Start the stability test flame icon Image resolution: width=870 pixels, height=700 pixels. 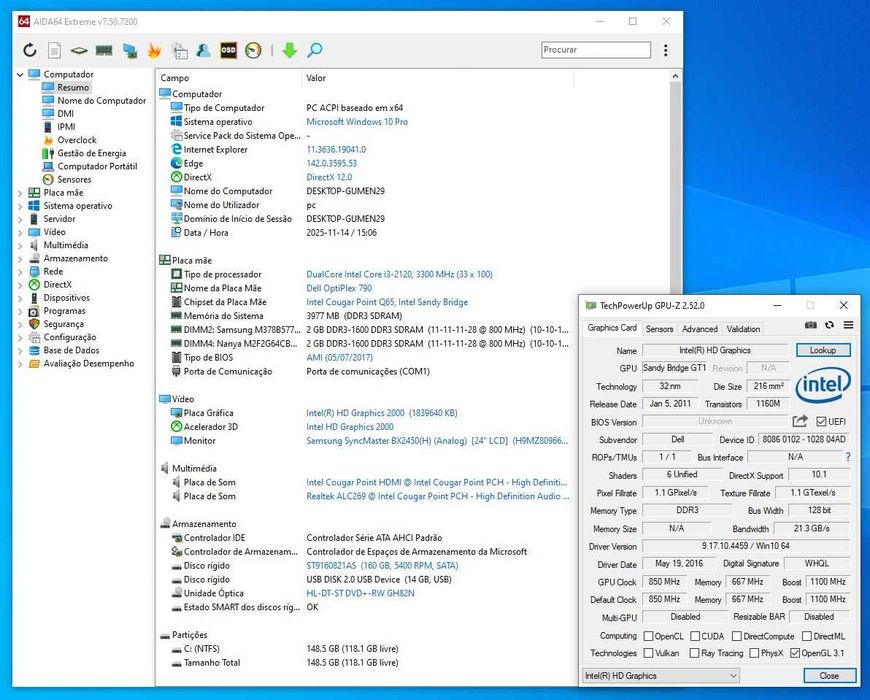click(x=154, y=50)
